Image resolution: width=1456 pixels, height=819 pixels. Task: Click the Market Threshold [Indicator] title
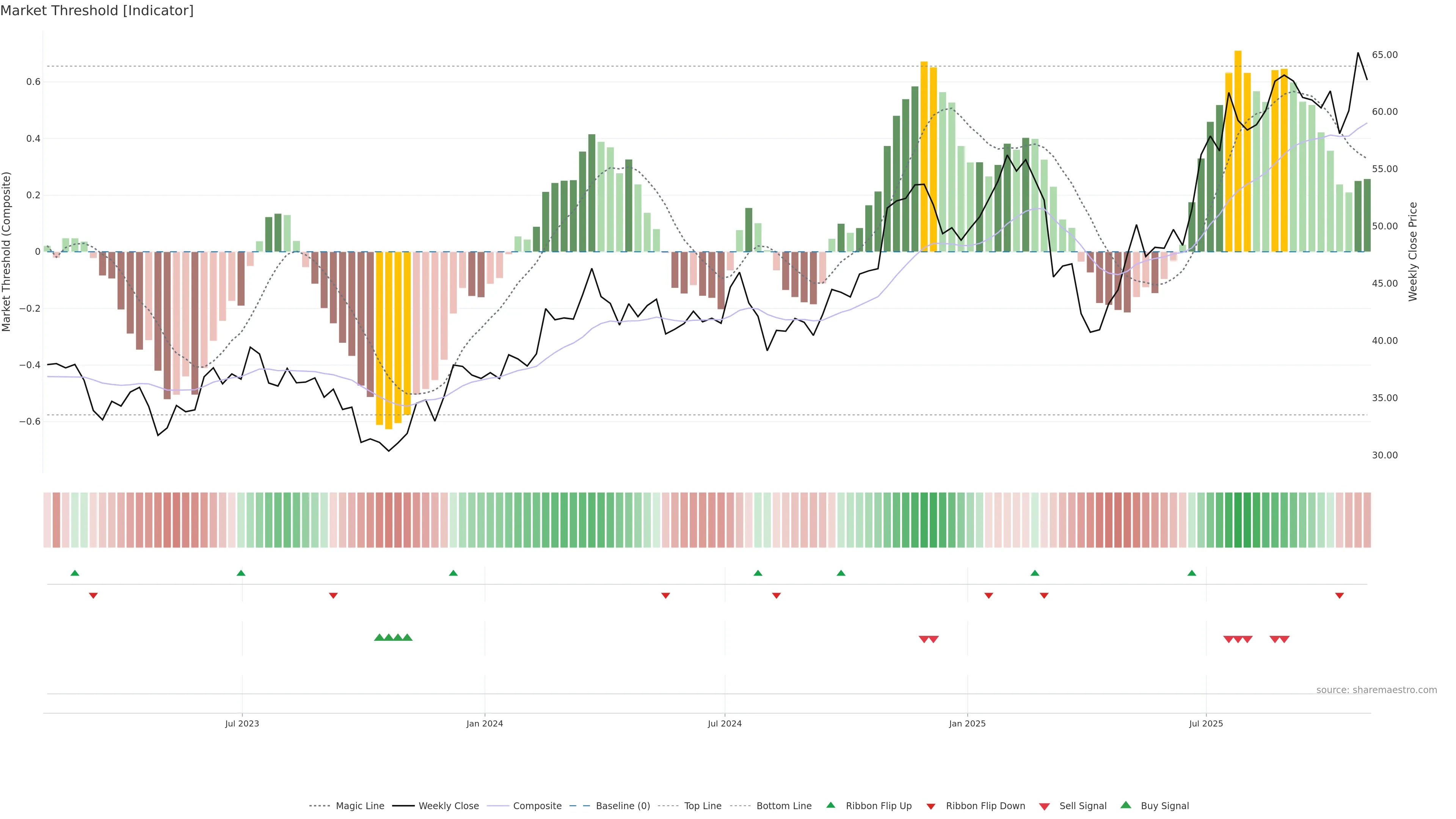97,11
